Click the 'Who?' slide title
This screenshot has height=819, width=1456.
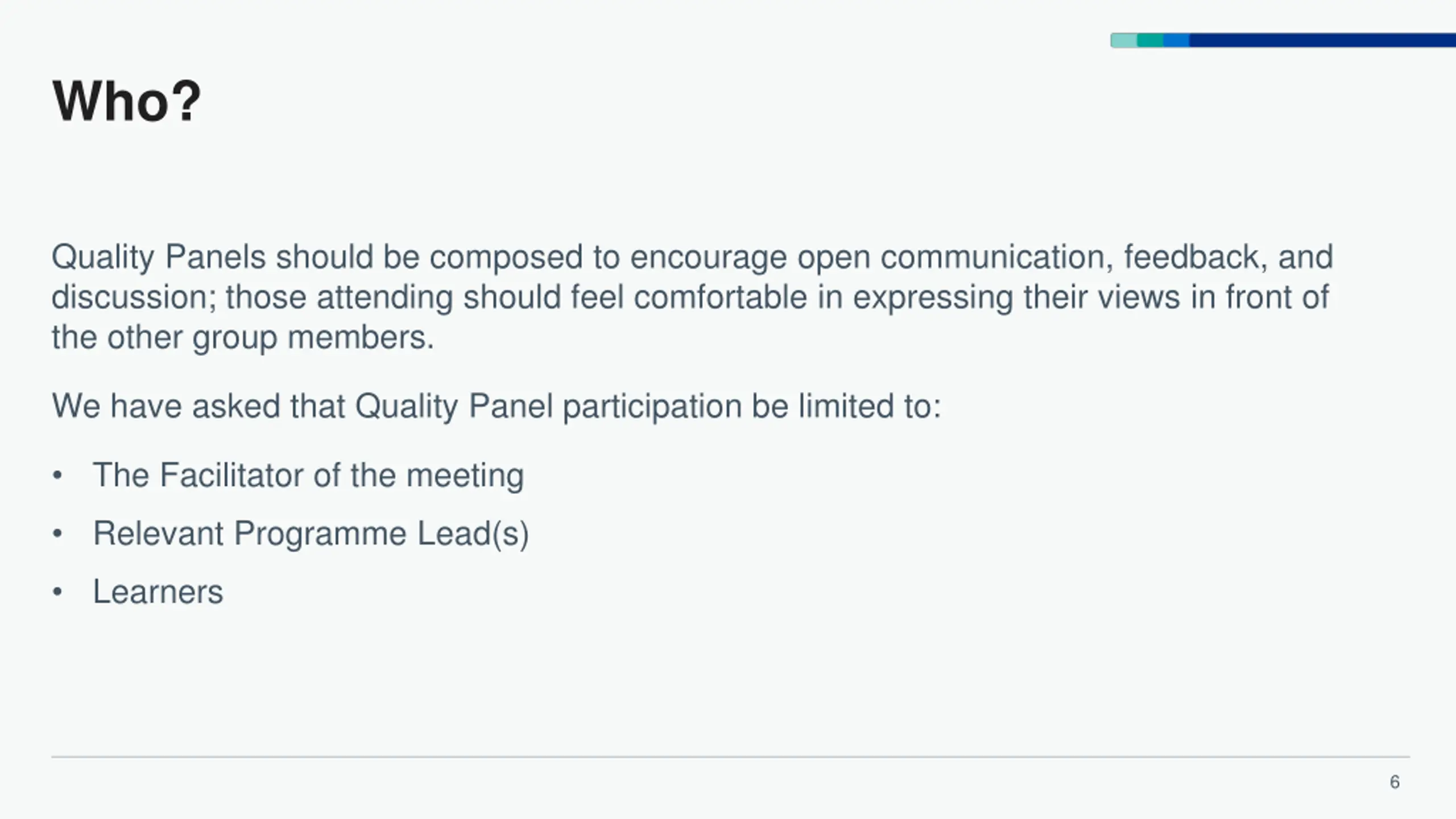coord(127,102)
